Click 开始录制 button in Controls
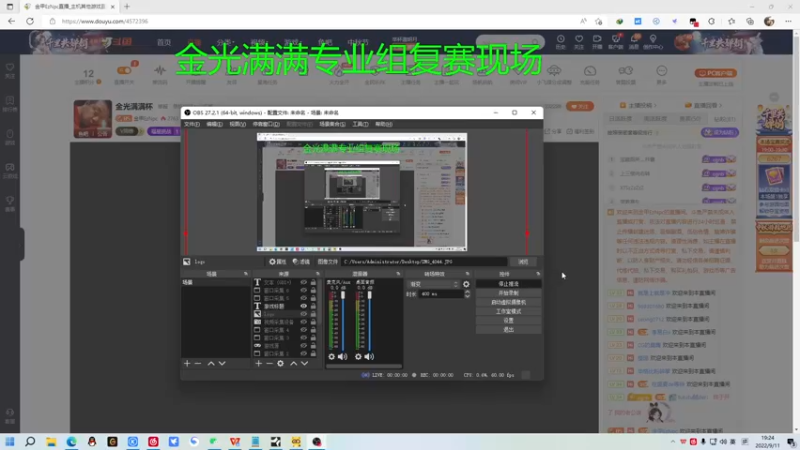This screenshot has height=450, width=800. [x=508, y=293]
